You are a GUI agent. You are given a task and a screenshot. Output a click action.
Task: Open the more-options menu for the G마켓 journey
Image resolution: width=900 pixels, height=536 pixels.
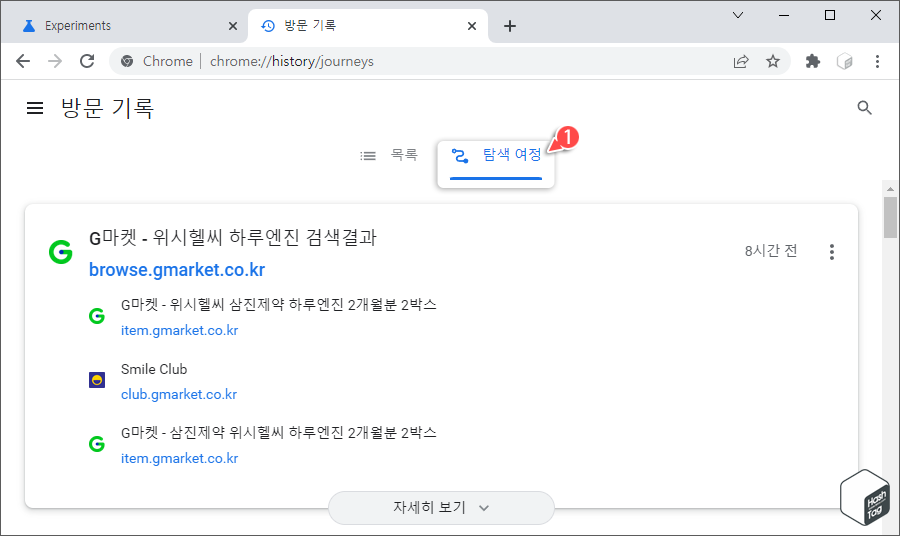pos(832,252)
